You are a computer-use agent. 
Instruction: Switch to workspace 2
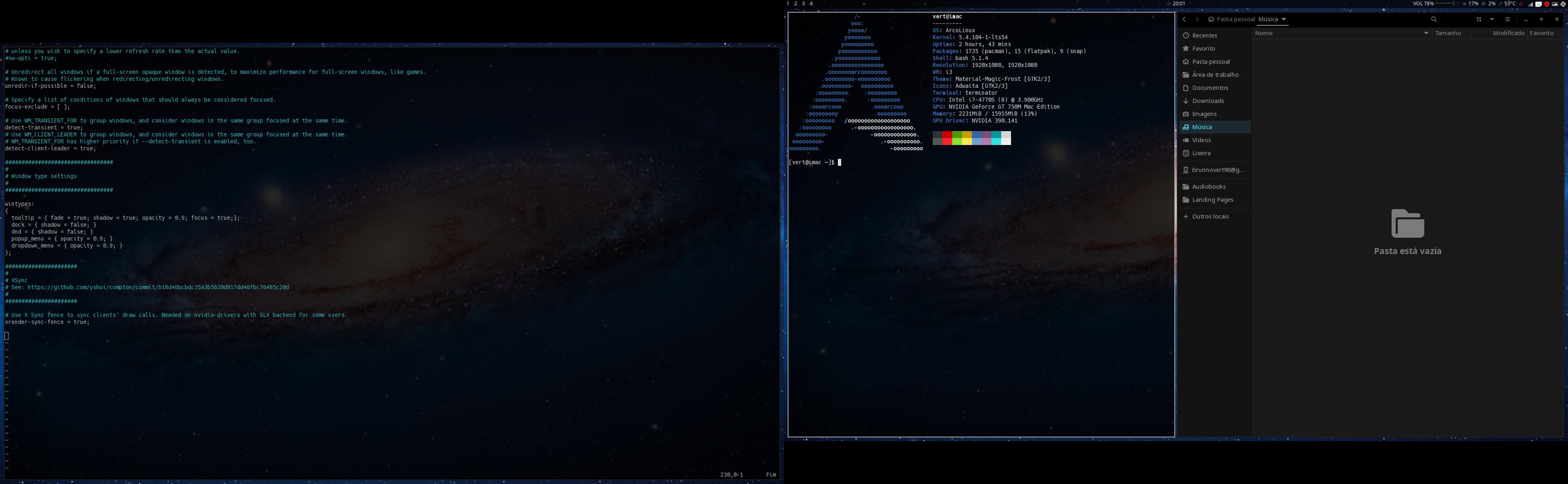pyautogui.click(x=795, y=4)
